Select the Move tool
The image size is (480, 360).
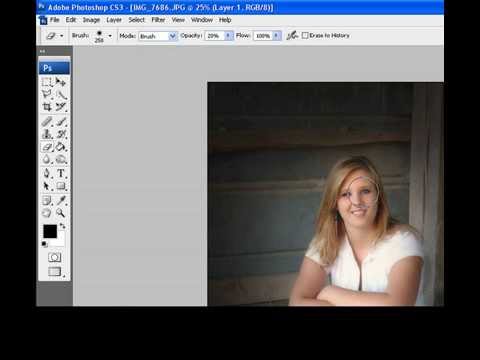point(61,82)
